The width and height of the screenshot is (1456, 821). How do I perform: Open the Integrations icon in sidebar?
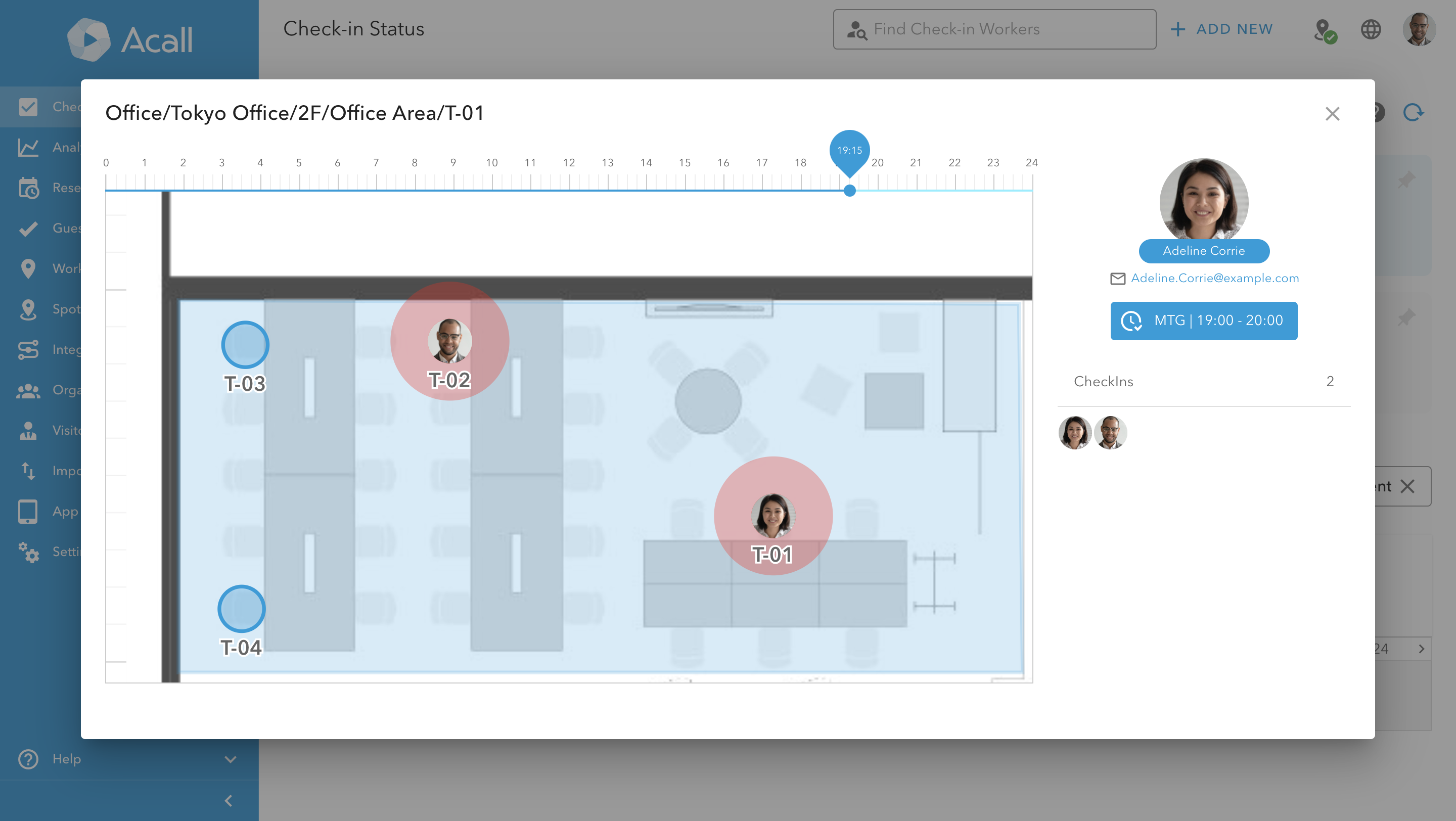(x=28, y=349)
